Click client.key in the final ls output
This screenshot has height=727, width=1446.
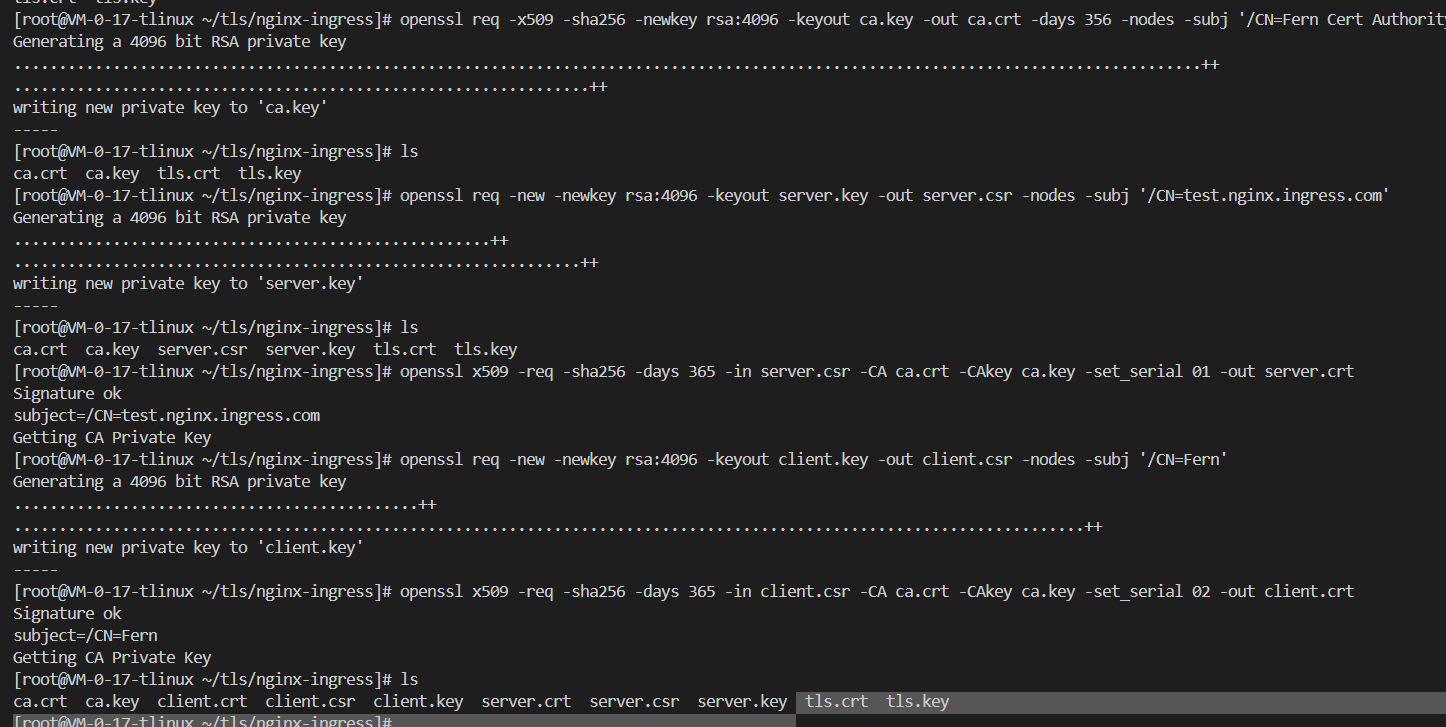(x=418, y=702)
